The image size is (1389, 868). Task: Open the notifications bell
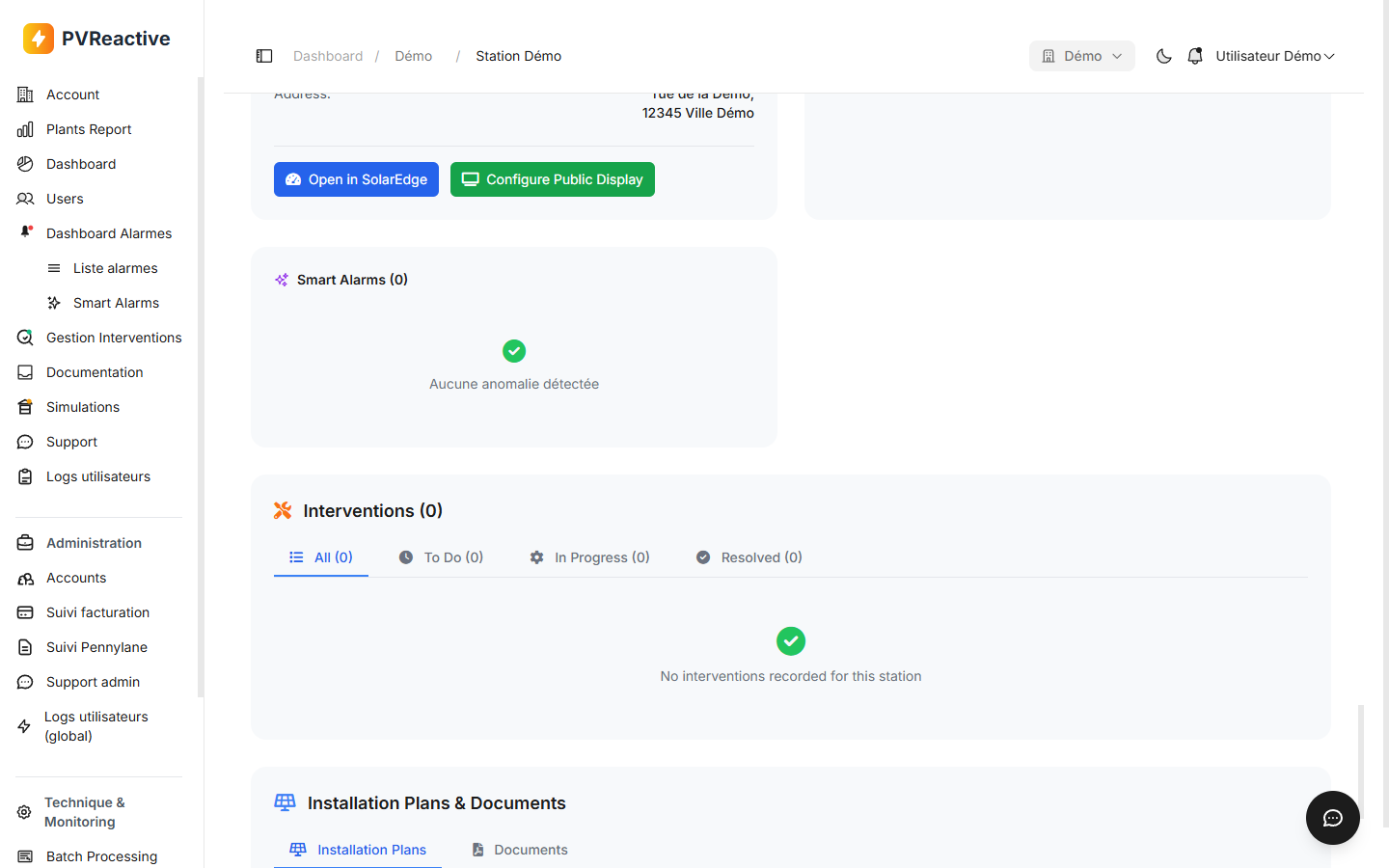click(1195, 56)
